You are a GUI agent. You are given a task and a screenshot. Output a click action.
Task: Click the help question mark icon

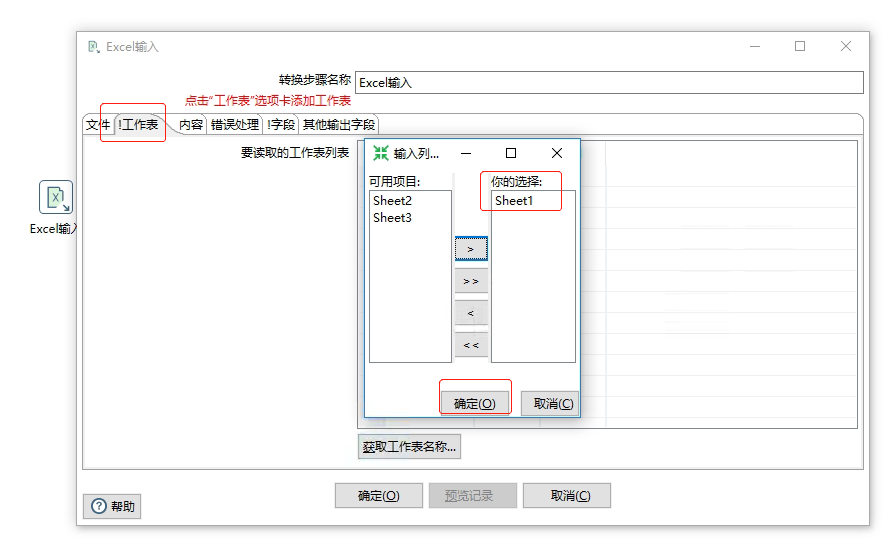[x=98, y=506]
